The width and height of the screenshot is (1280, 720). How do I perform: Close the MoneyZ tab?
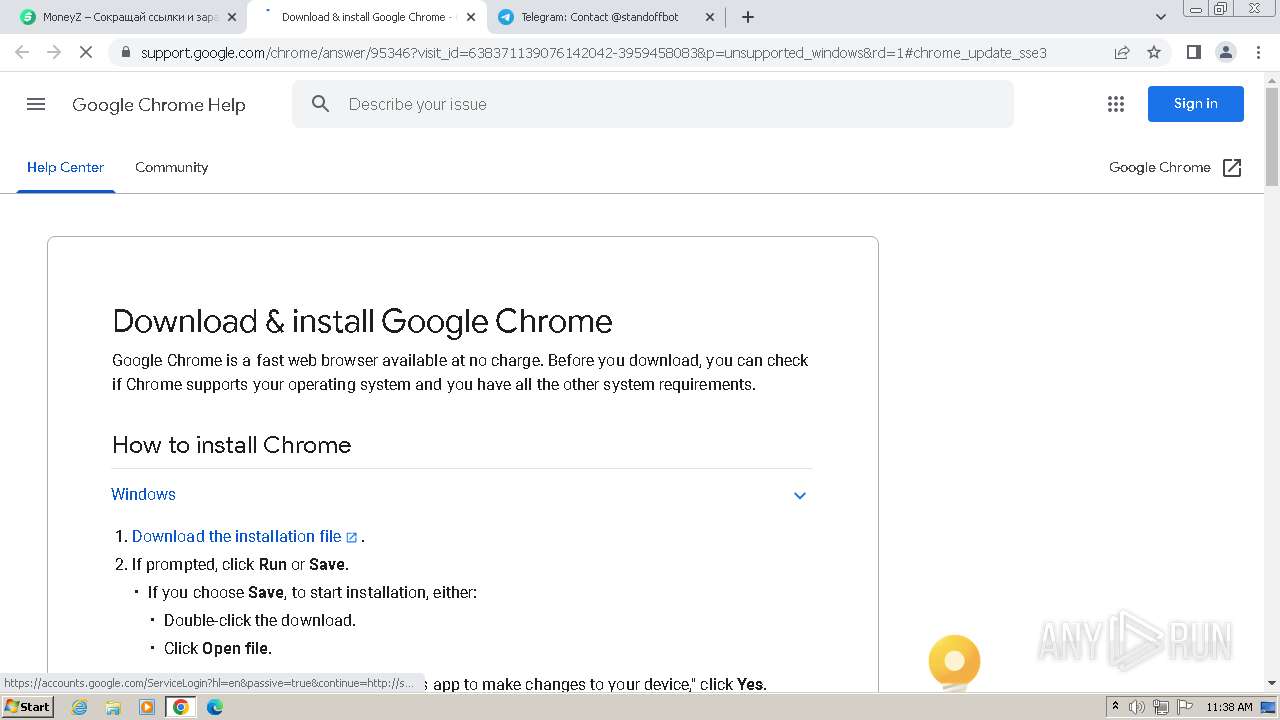232,17
